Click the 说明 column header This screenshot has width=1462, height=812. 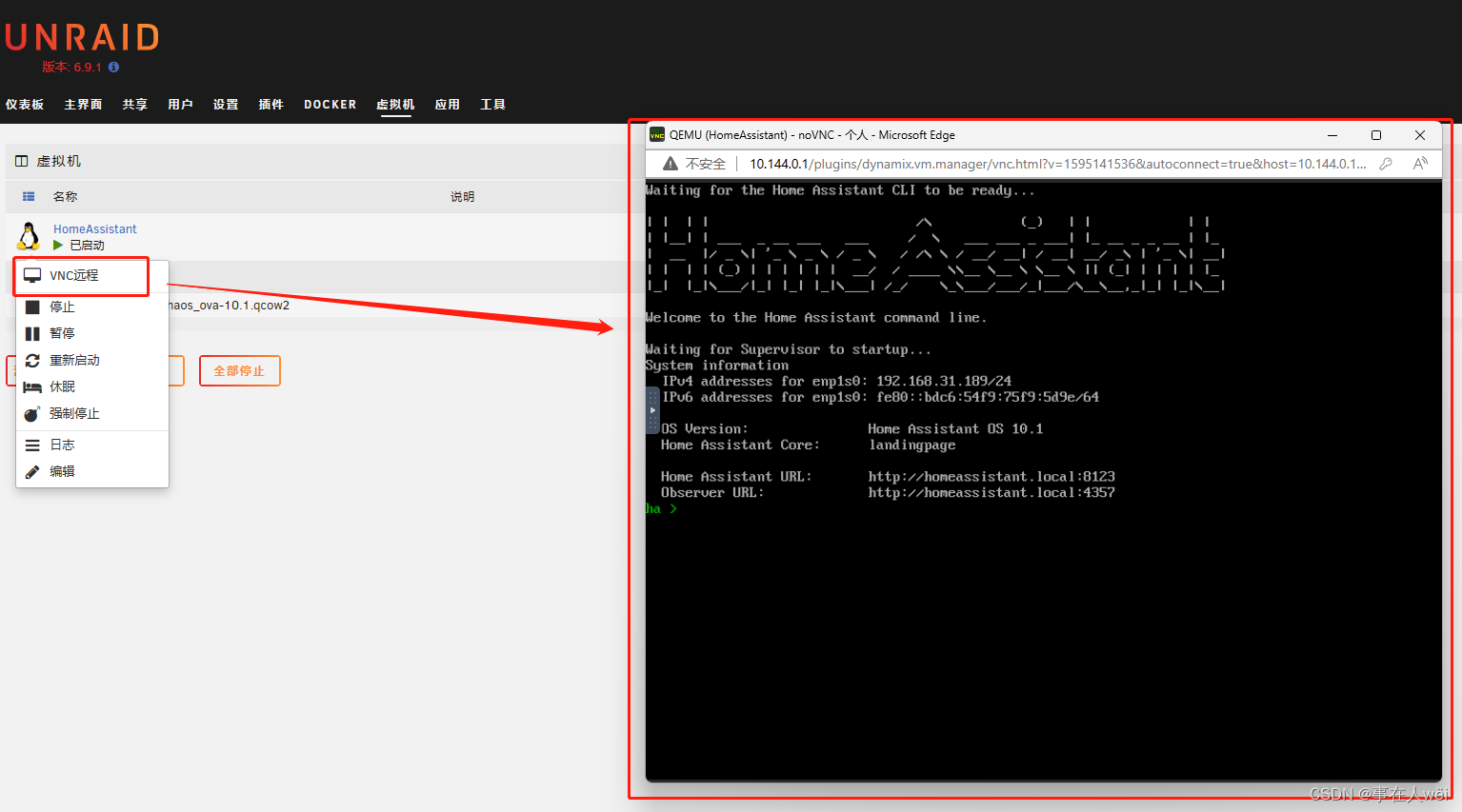[x=463, y=196]
